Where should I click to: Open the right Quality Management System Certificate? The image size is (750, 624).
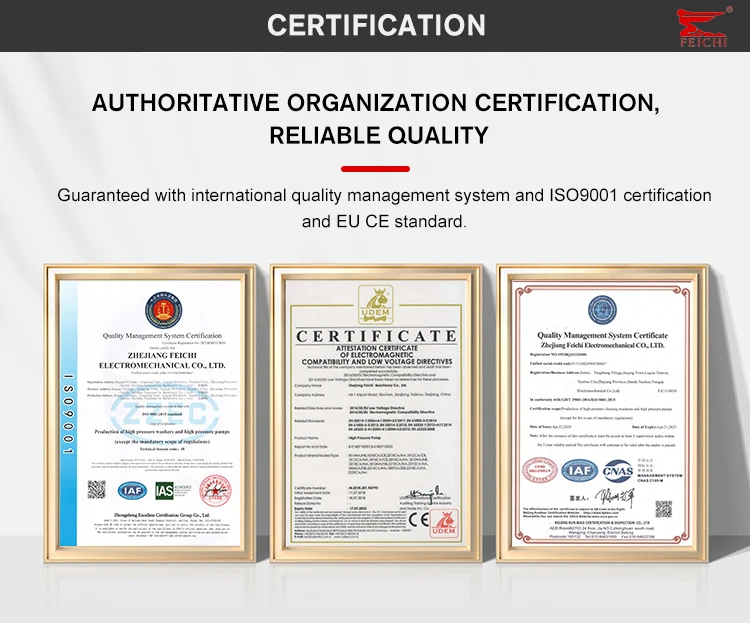click(602, 413)
